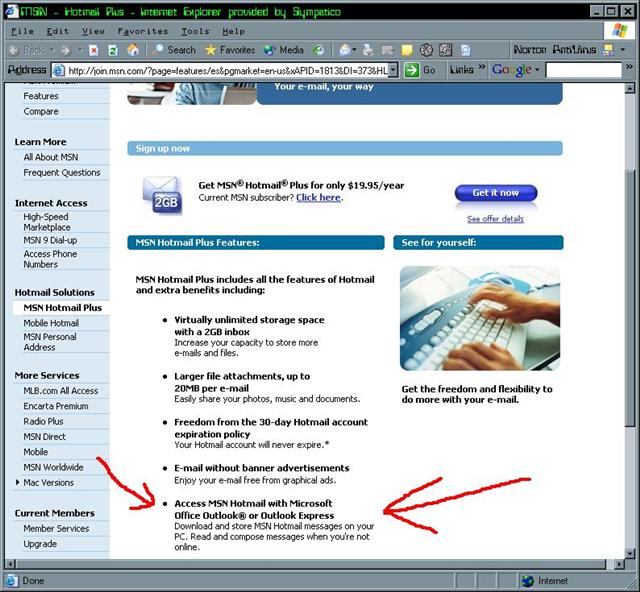This screenshot has width=640, height=592.
Task: Click the Print icon in toolbar
Action: point(368,50)
